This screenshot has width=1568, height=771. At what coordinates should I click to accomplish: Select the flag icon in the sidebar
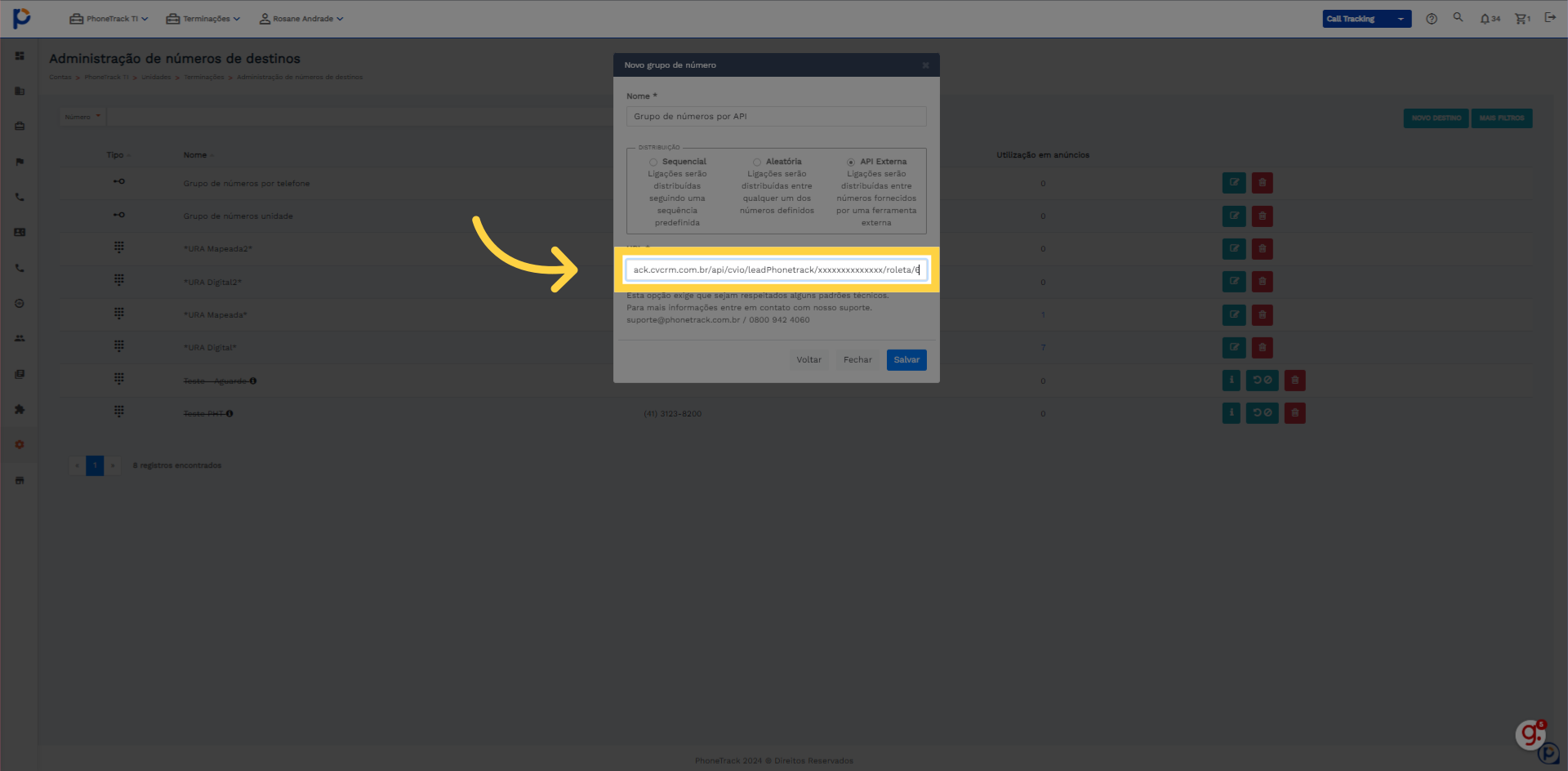[20, 162]
